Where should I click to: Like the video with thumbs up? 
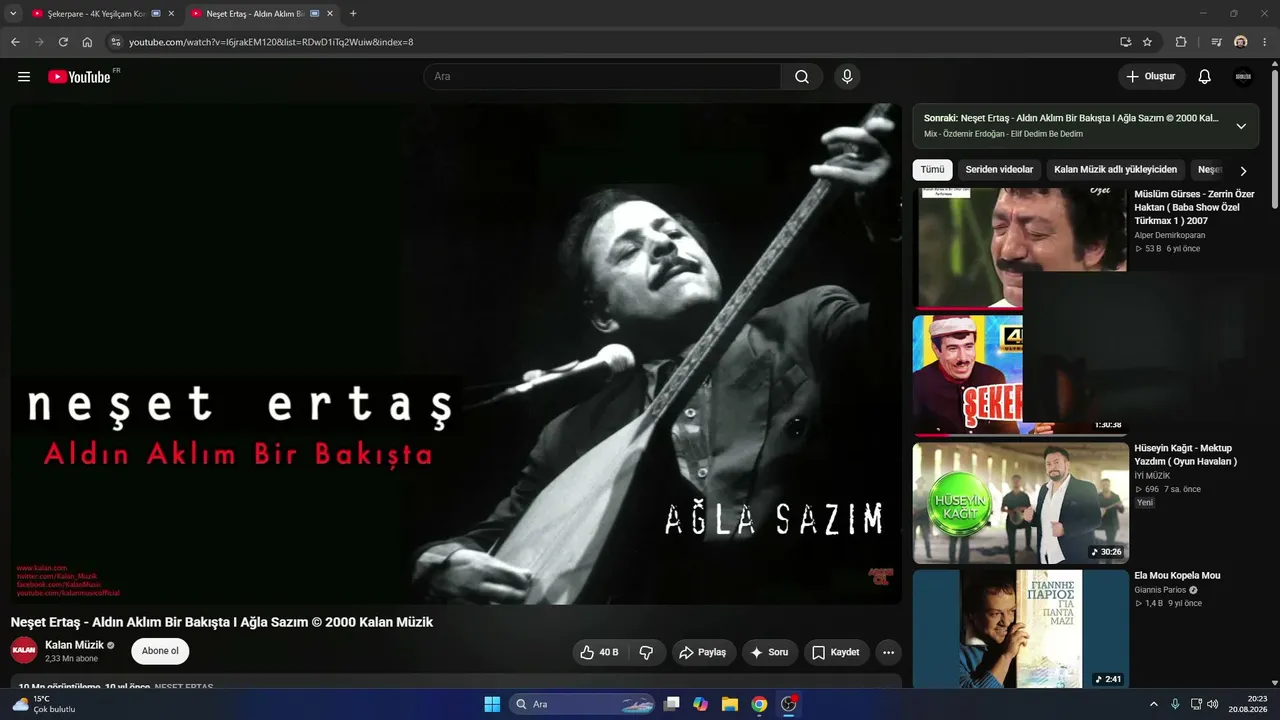[x=598, y=652]
